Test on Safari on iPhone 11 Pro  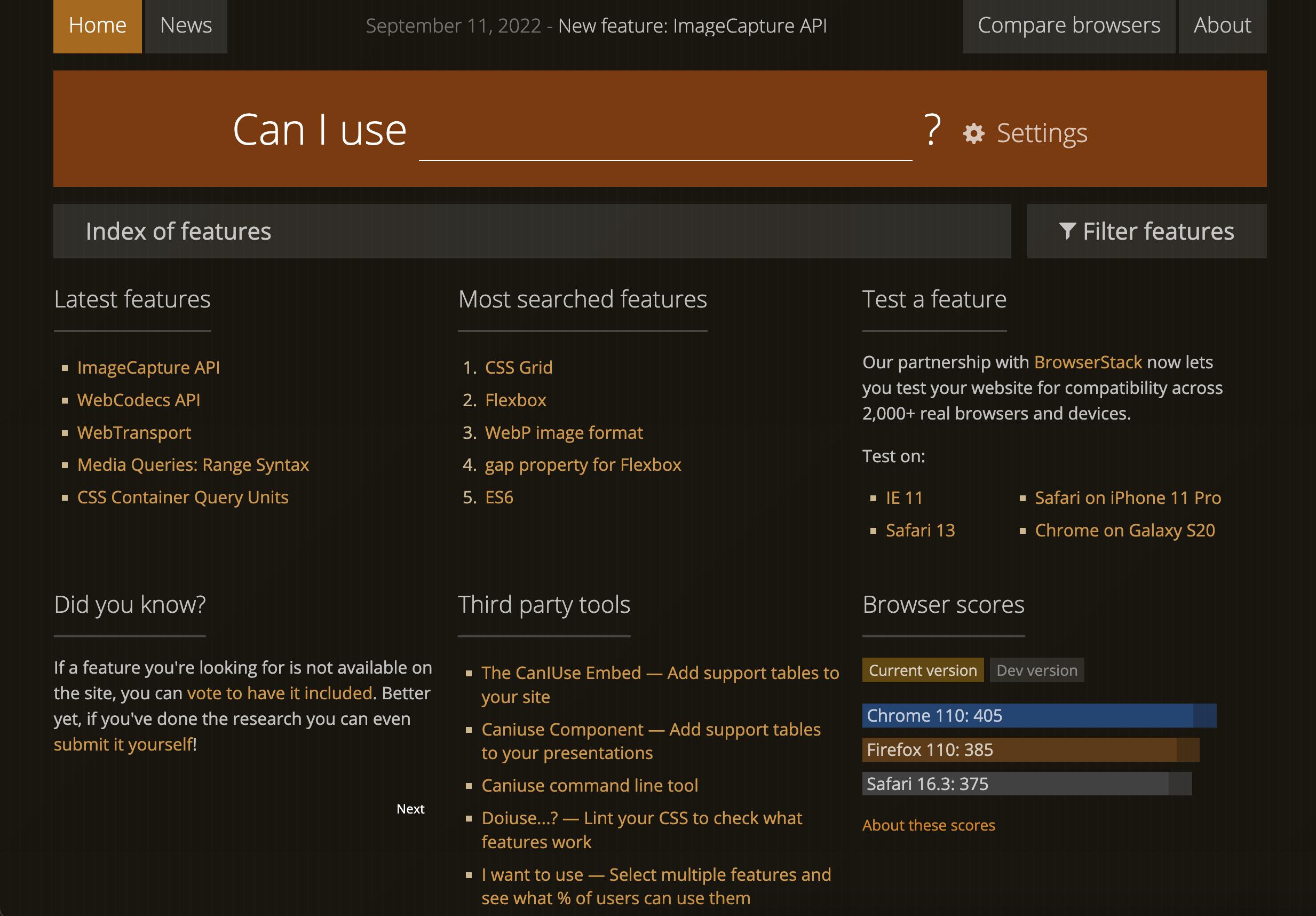1127,498
